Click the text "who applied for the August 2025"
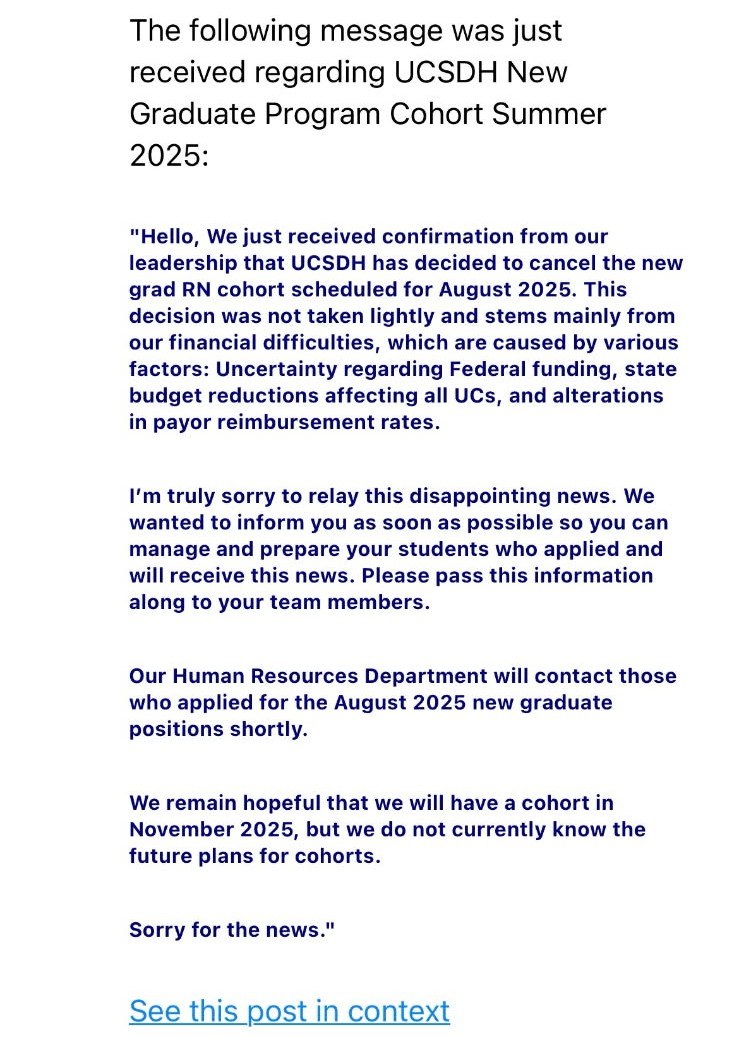The width and height of the screenshot is (739, 1038). 297,703
